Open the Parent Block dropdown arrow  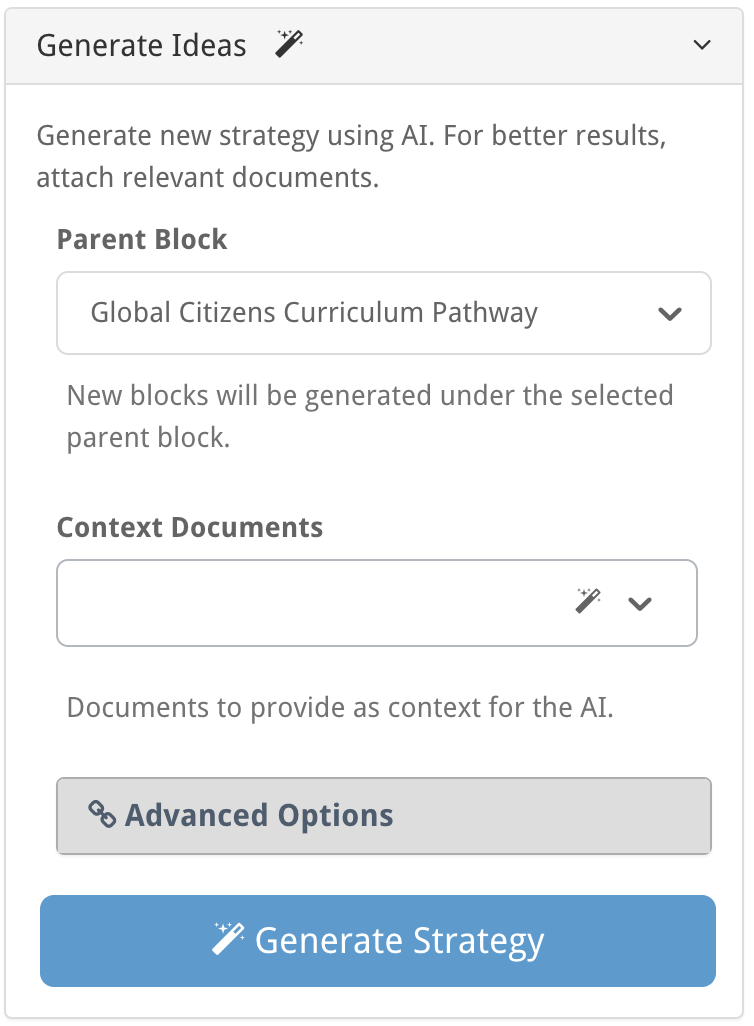(x=670, y=314)
